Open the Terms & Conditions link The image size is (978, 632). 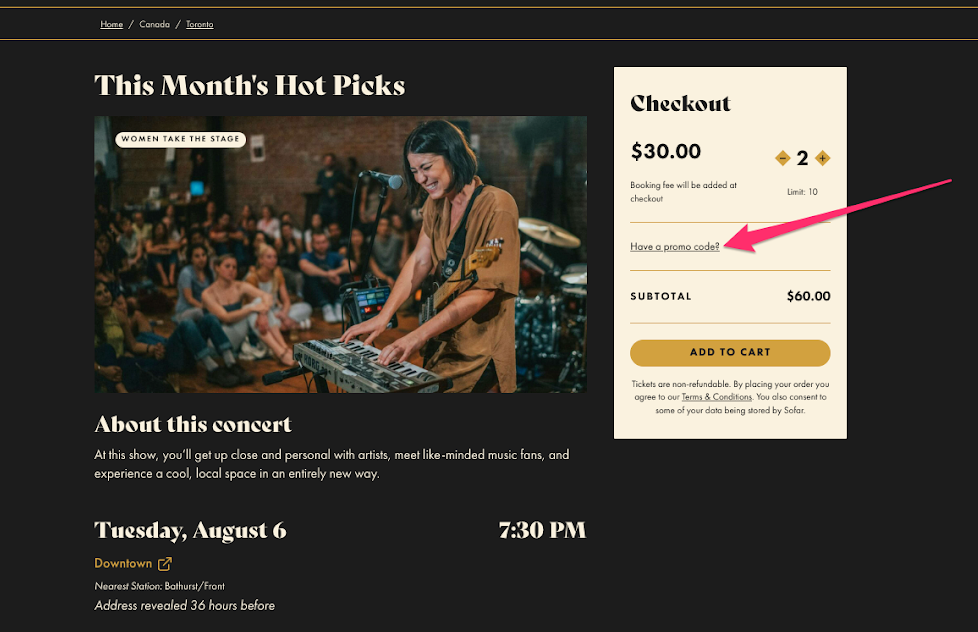717,397
